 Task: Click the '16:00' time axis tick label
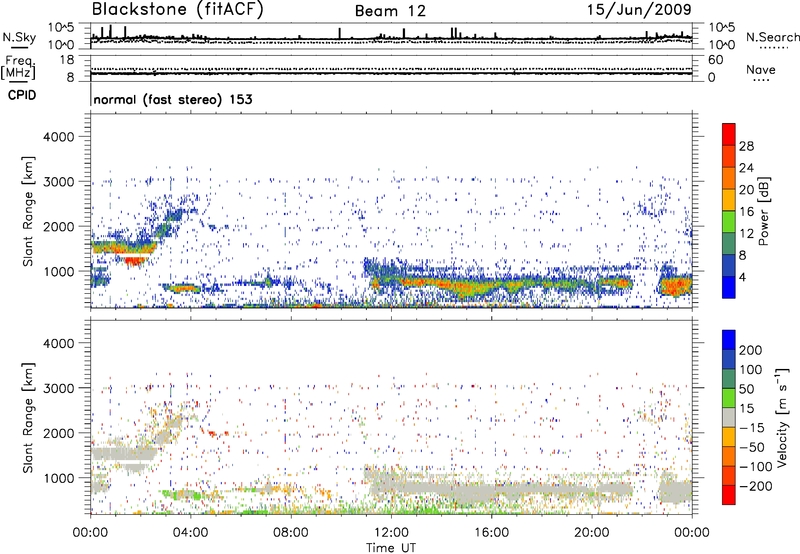tap(491, 533)
